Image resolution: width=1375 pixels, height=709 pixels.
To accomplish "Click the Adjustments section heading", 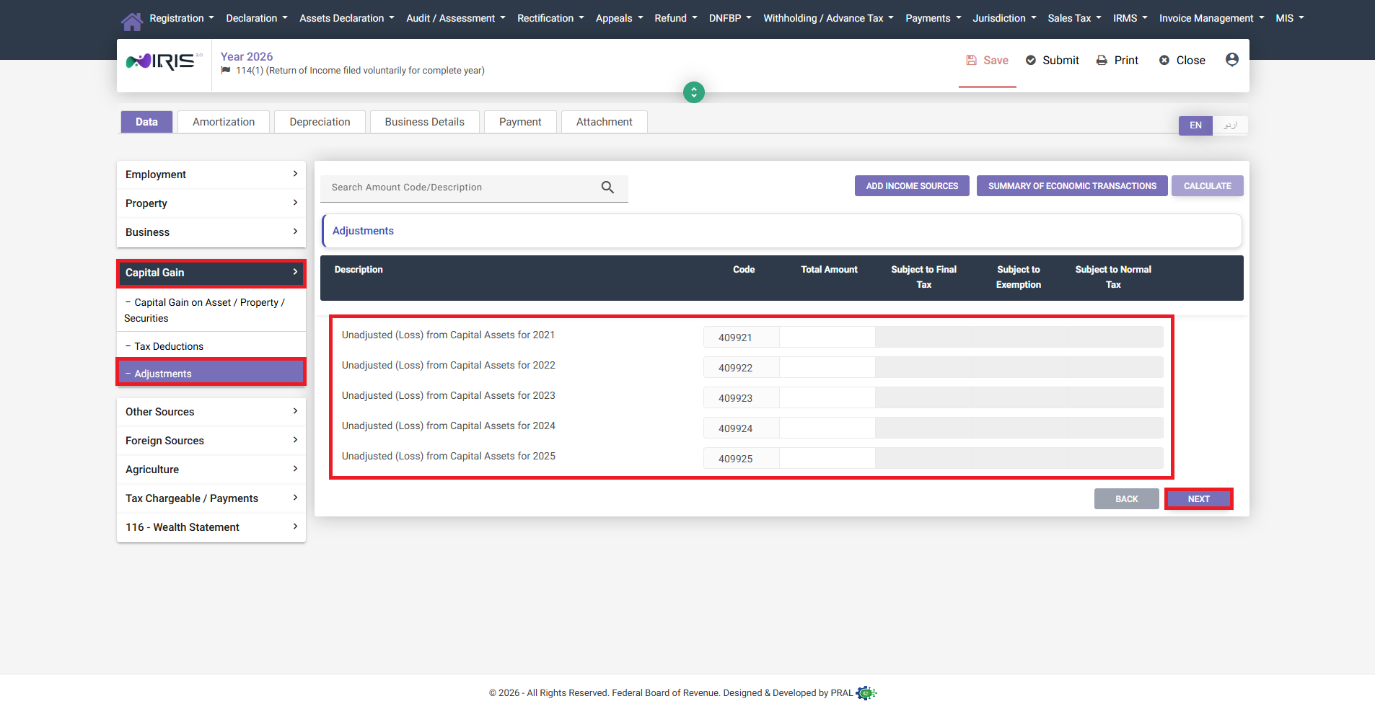I will click(363, 231).
